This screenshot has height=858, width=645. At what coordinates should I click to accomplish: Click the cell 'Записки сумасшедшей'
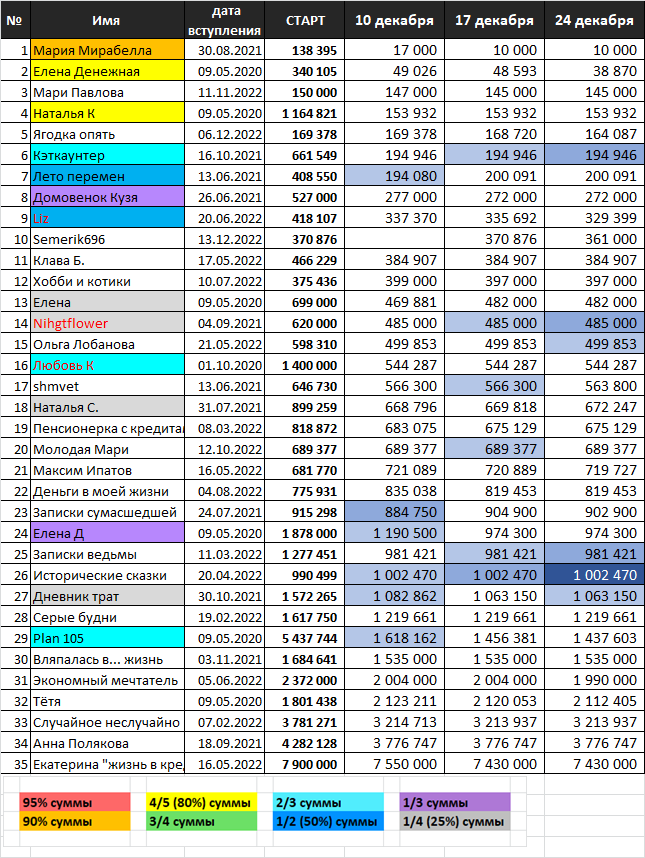[107, 512]
